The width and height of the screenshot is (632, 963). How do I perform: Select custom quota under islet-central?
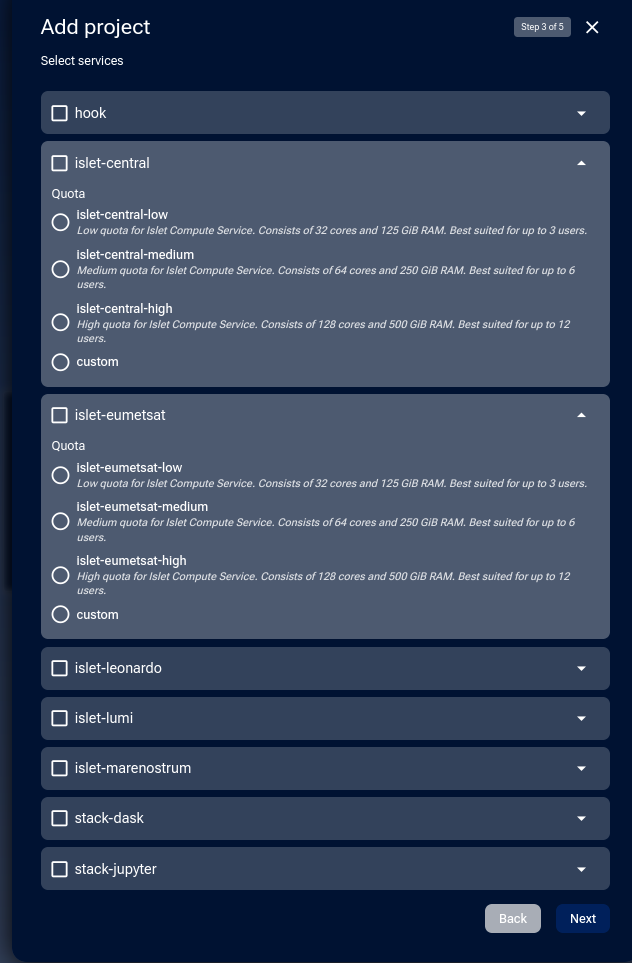coord(61,362)
